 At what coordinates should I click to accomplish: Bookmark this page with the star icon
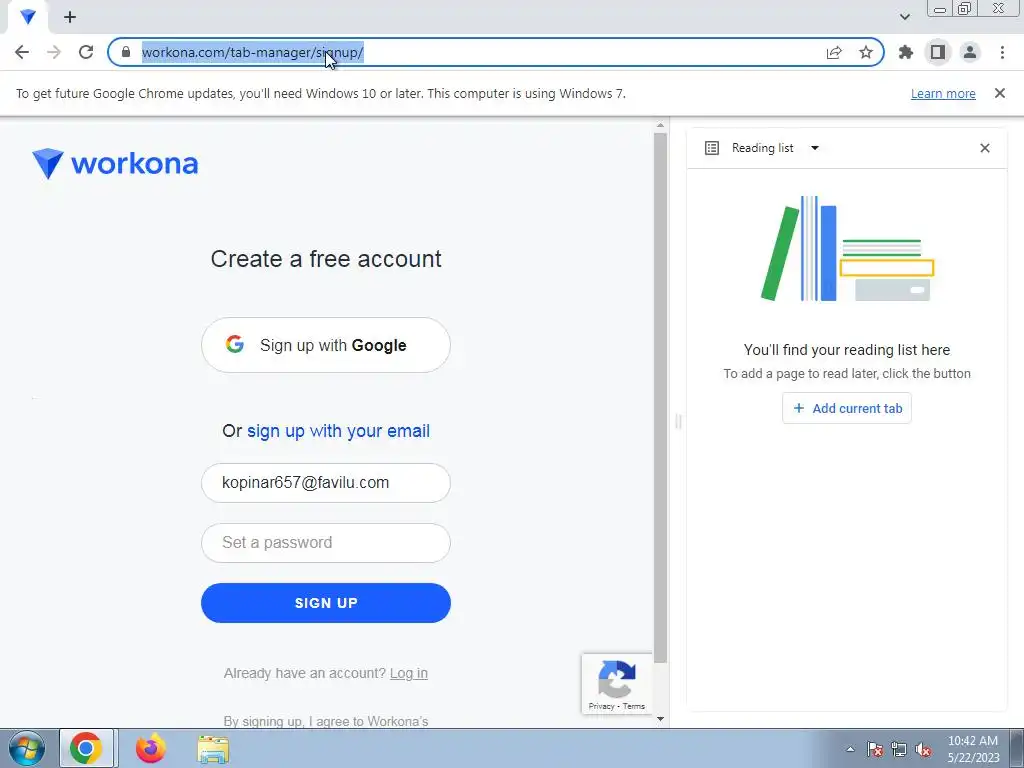pos(865,52)
